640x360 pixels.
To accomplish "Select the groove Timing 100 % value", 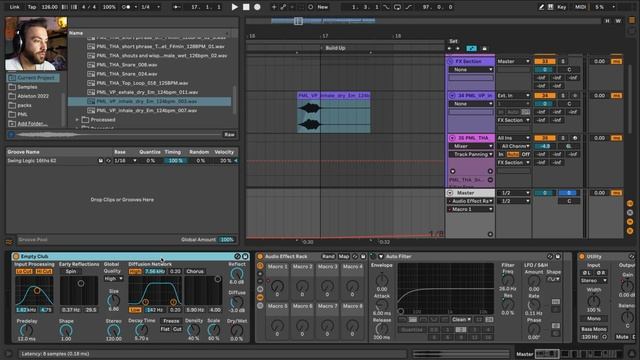I will click(176, 161).
